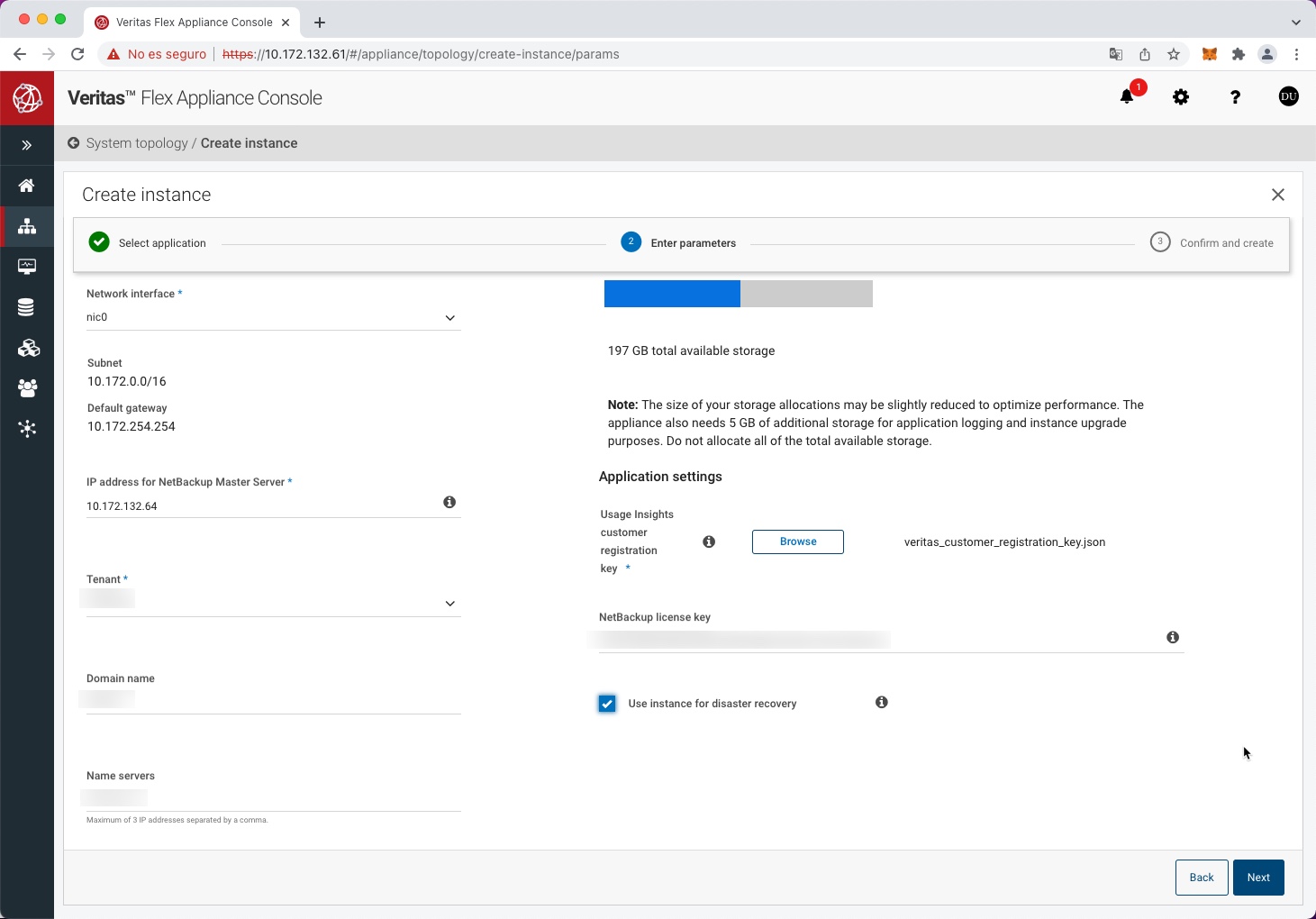Image resolution: width=1316 pixels, height=919 pixels.
Task: Open a new browser tab
Action: 320,23
